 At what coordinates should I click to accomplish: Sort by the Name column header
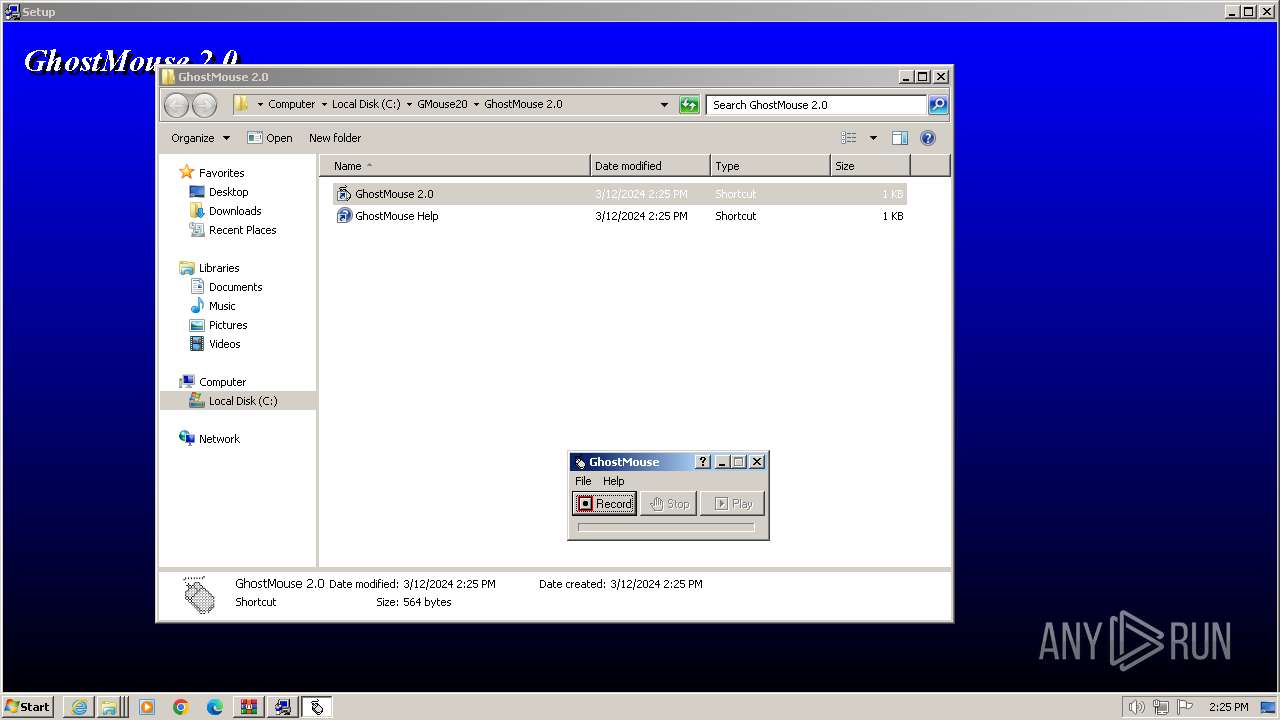coord(455,166)
